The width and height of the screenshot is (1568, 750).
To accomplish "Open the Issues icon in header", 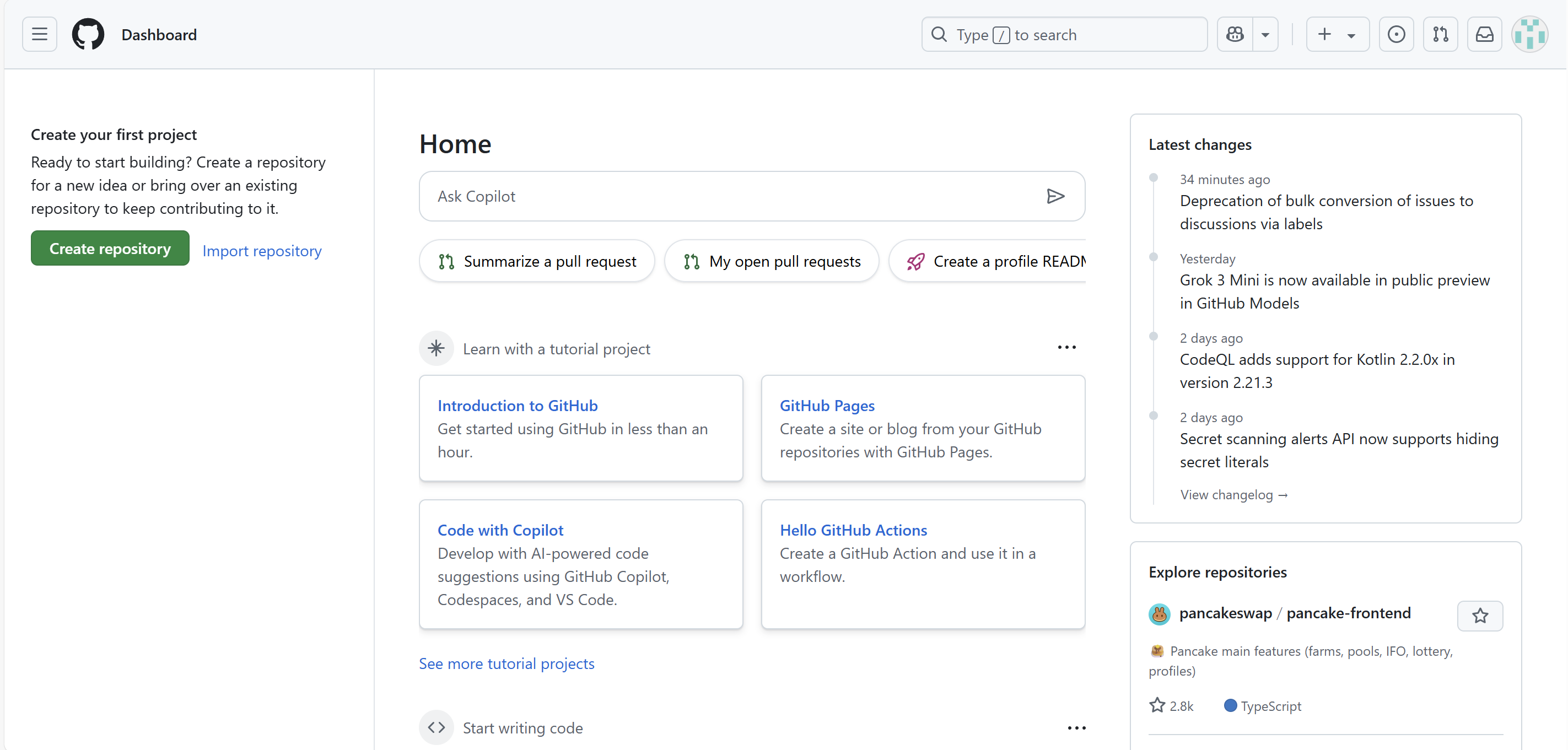I will (1395, 35).
